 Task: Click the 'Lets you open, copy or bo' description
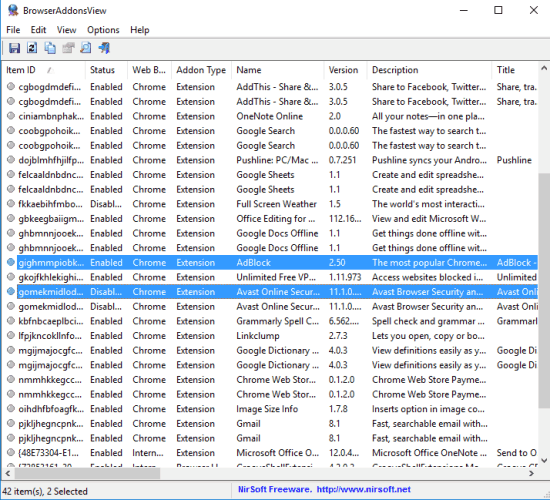coord(428,336)
